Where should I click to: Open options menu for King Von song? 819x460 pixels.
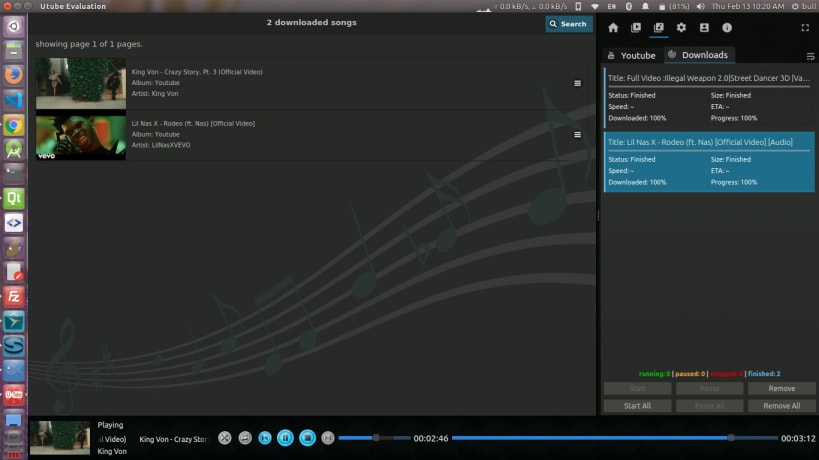click(x=577, y=83)
